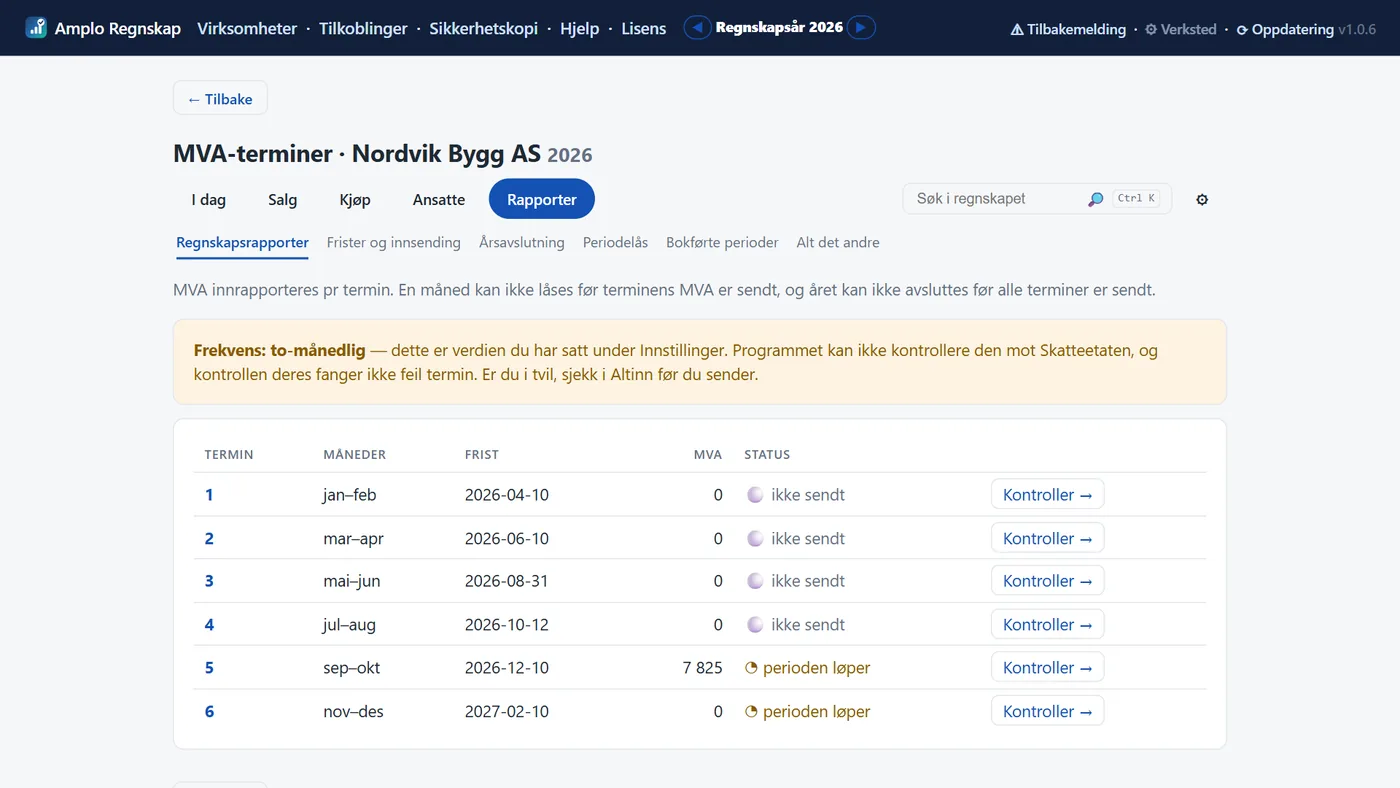
Task: Click the Amplo Regnskap logo icon
Action: [36, 28]
